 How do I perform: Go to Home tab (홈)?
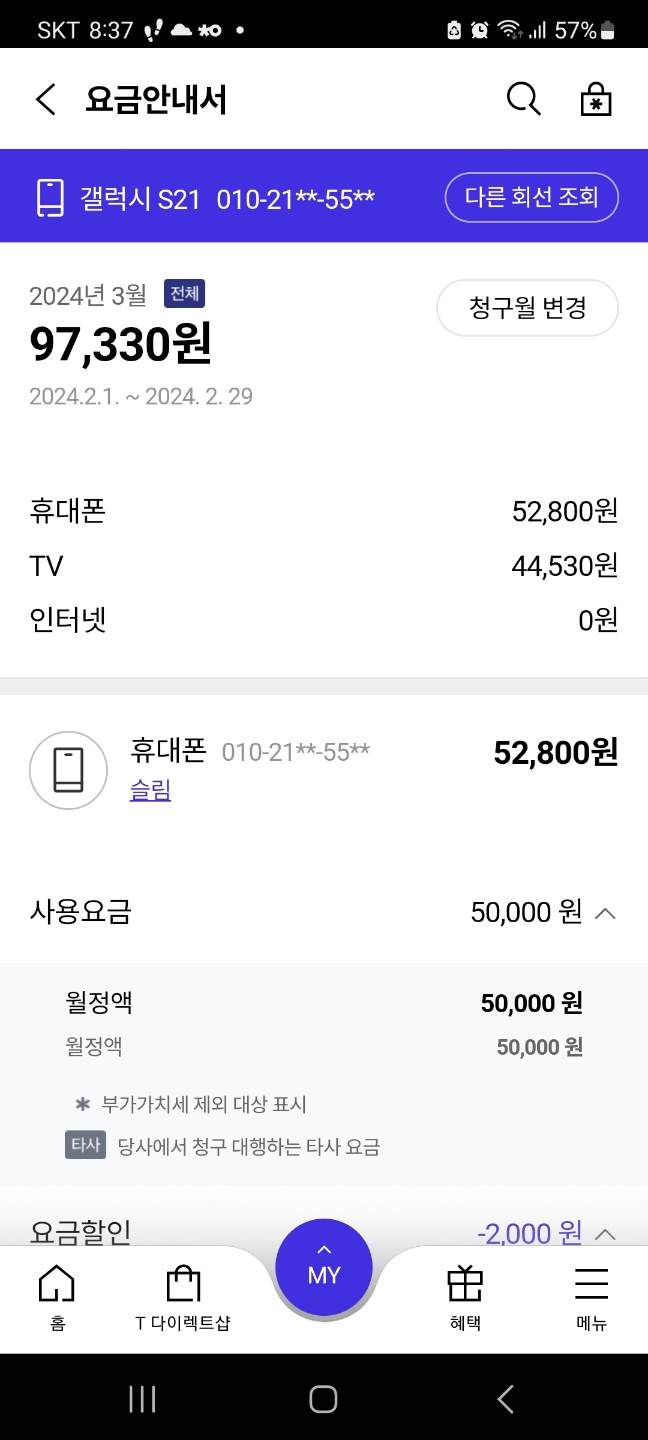click(x=56, y=1297)
